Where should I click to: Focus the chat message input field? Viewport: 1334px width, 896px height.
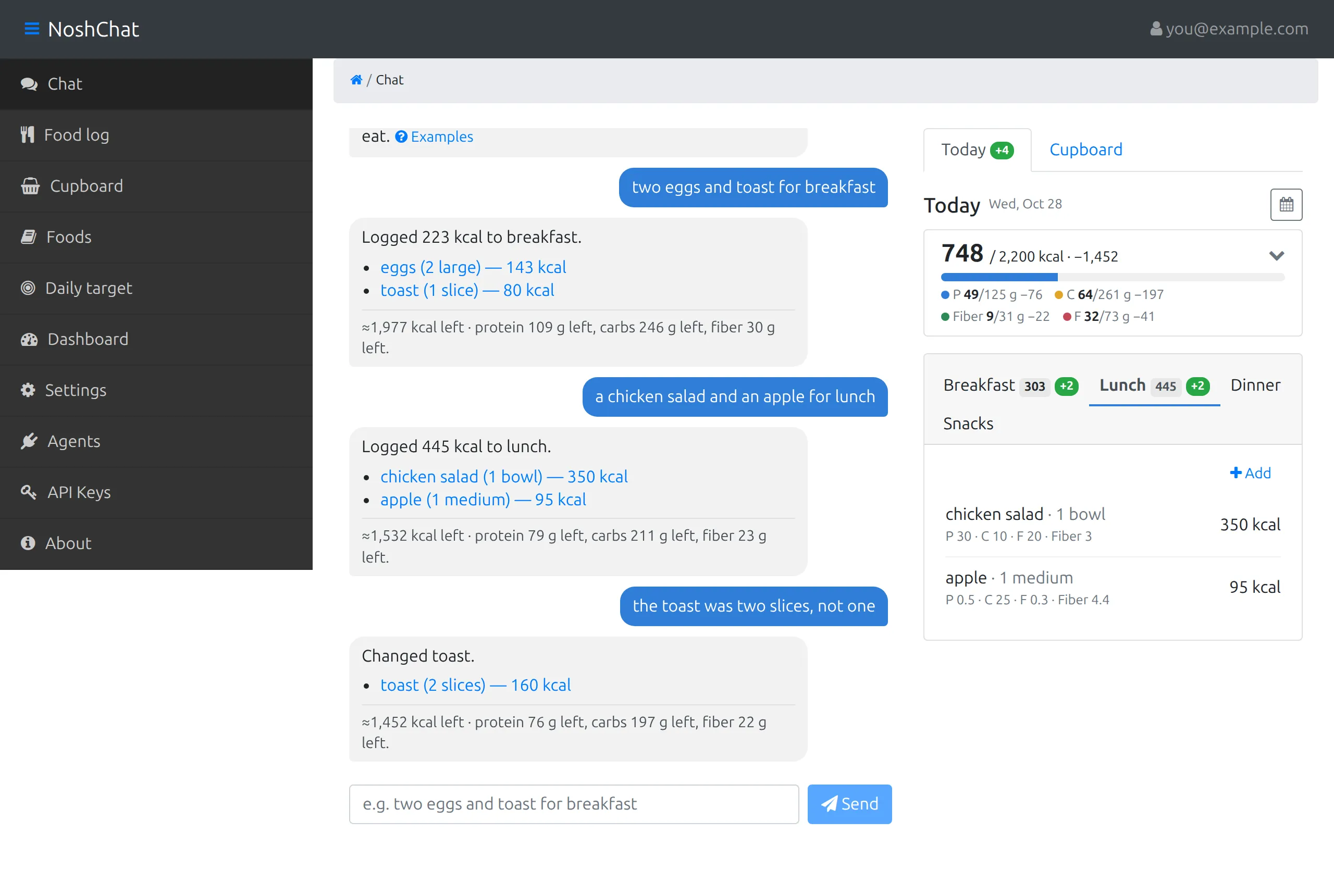(x=574, y=804)
